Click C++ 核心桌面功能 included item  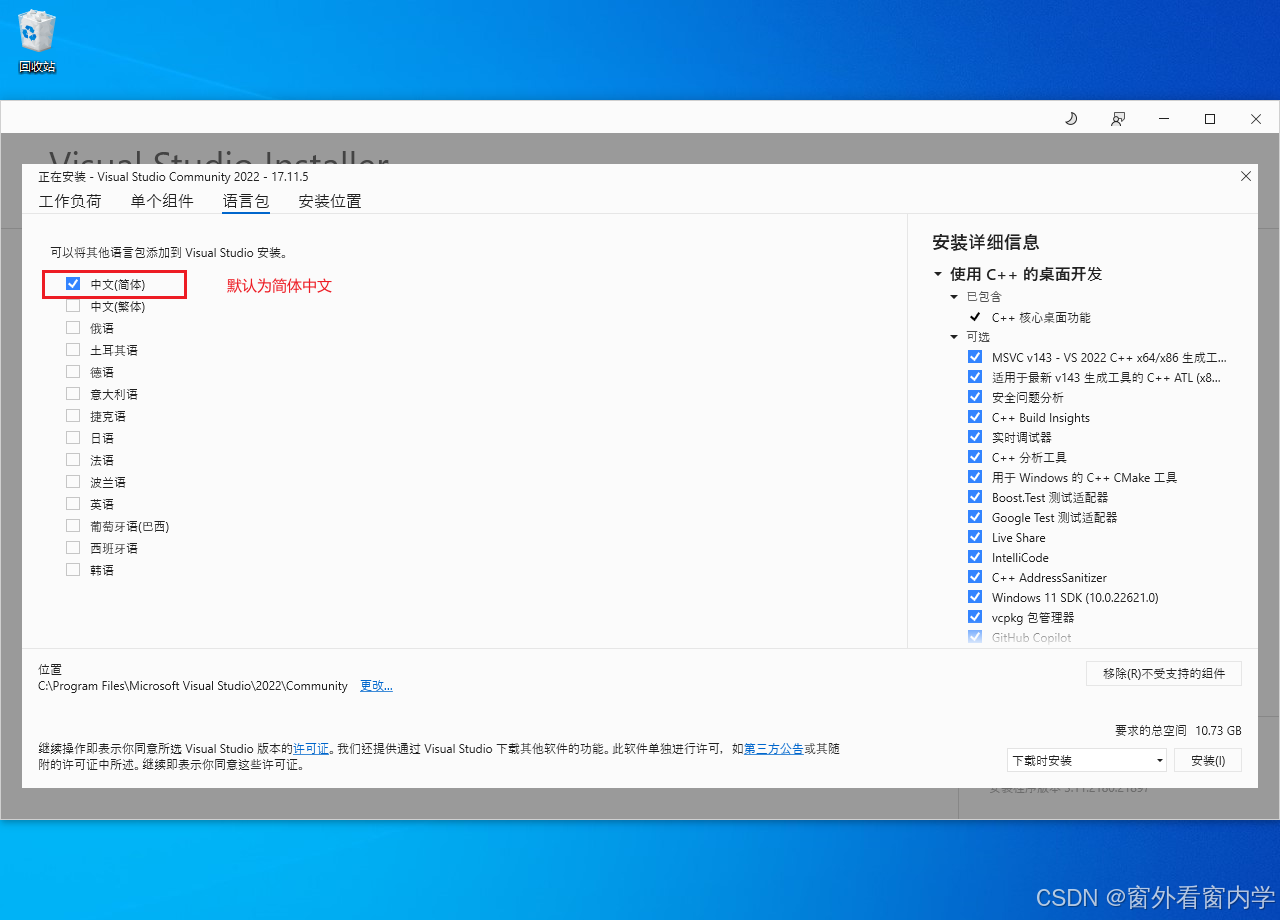pos(1041,317)
